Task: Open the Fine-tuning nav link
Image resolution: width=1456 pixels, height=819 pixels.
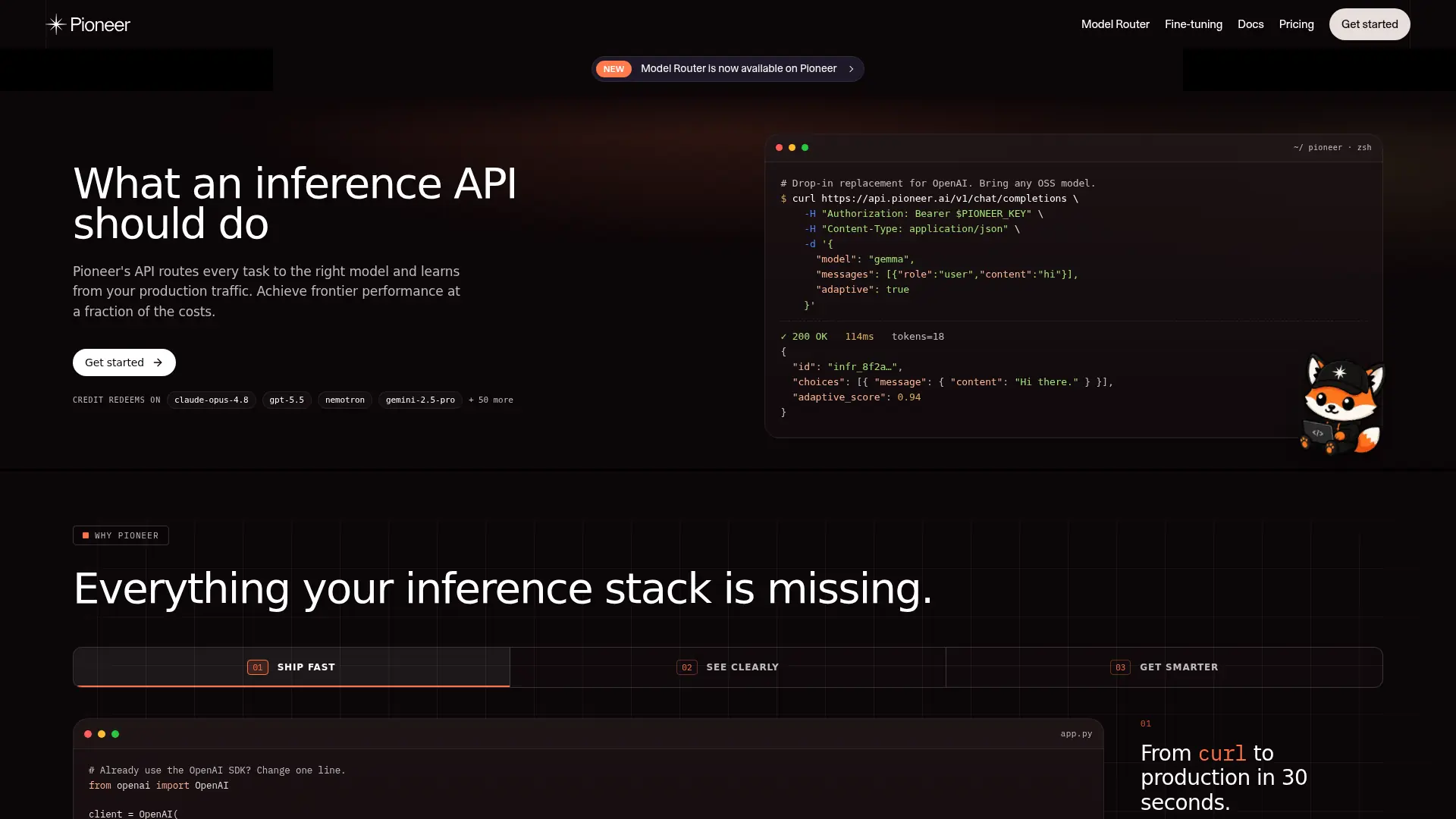Action: 1193,24
